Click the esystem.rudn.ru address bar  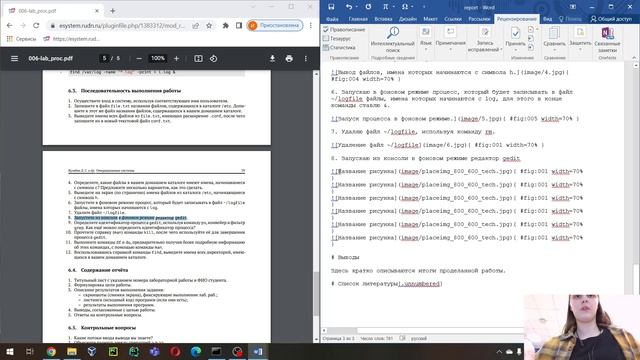122,25
